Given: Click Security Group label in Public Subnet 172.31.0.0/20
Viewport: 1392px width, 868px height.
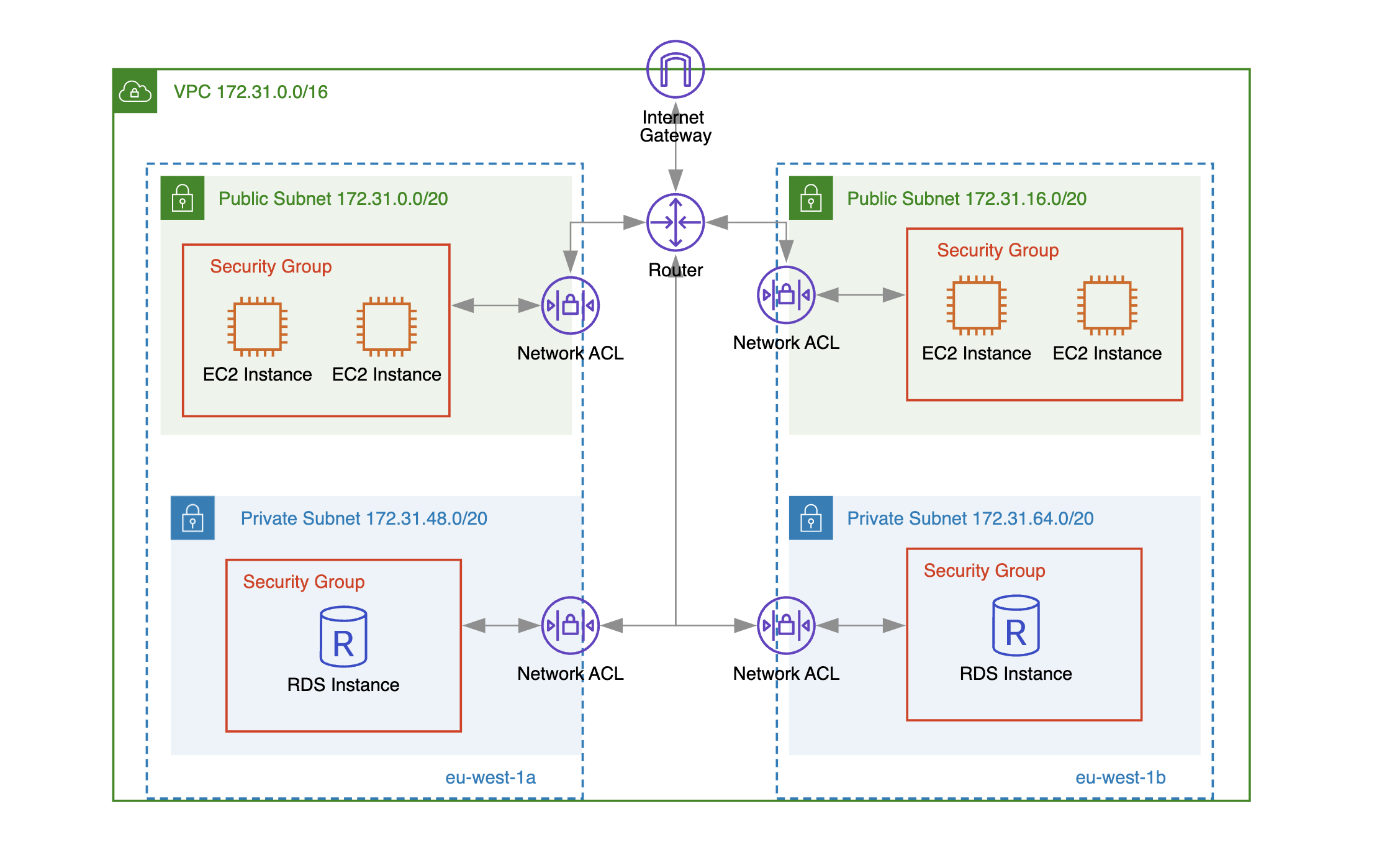Looking at the screenshot, I should pos(271,266).
